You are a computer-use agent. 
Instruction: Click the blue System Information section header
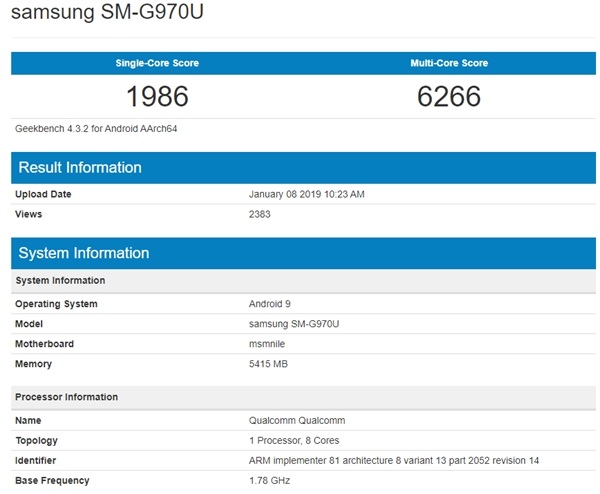pyautogui.click(x=83, y=253)
